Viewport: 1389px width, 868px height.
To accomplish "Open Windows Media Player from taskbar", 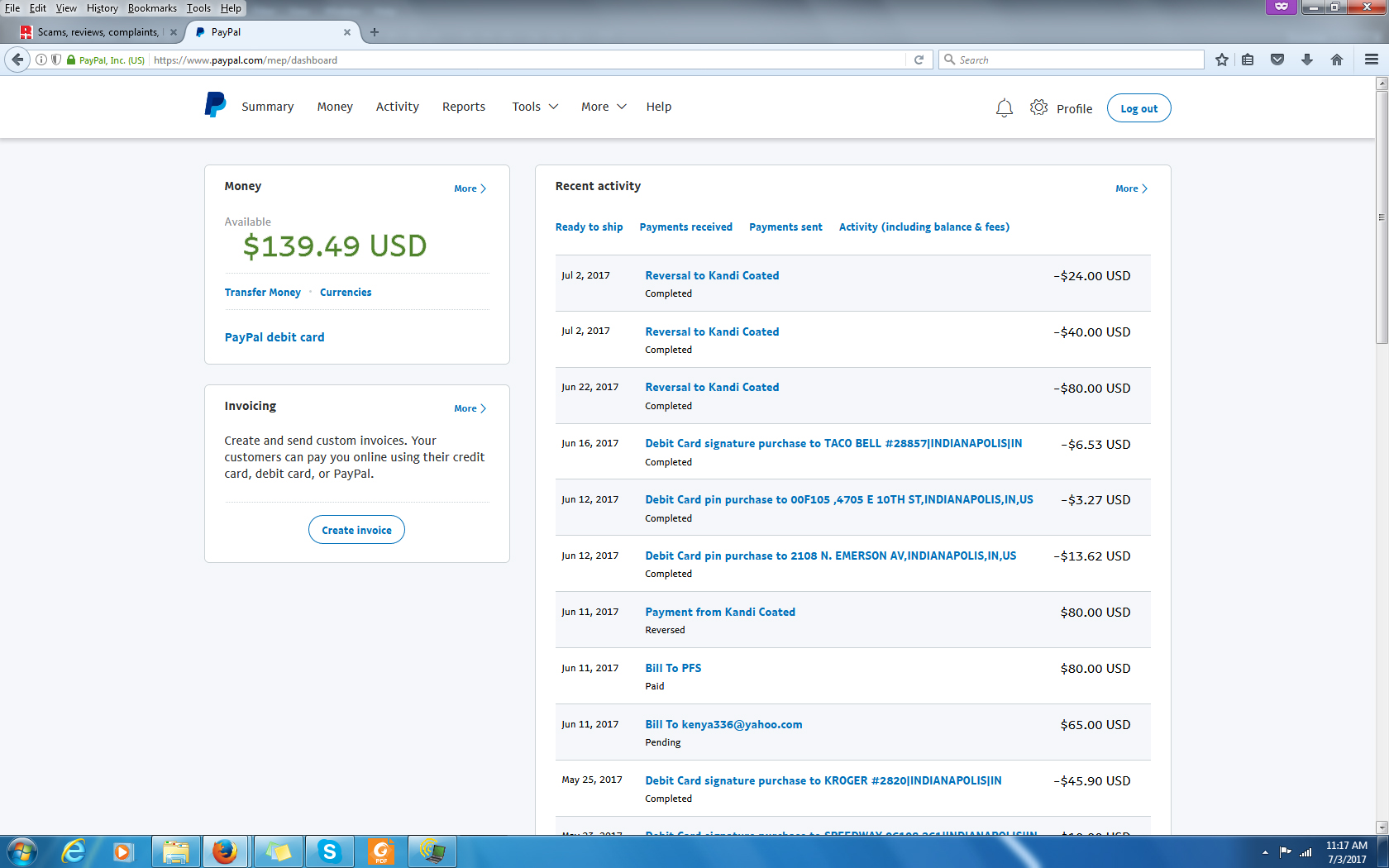I will 123,851.
